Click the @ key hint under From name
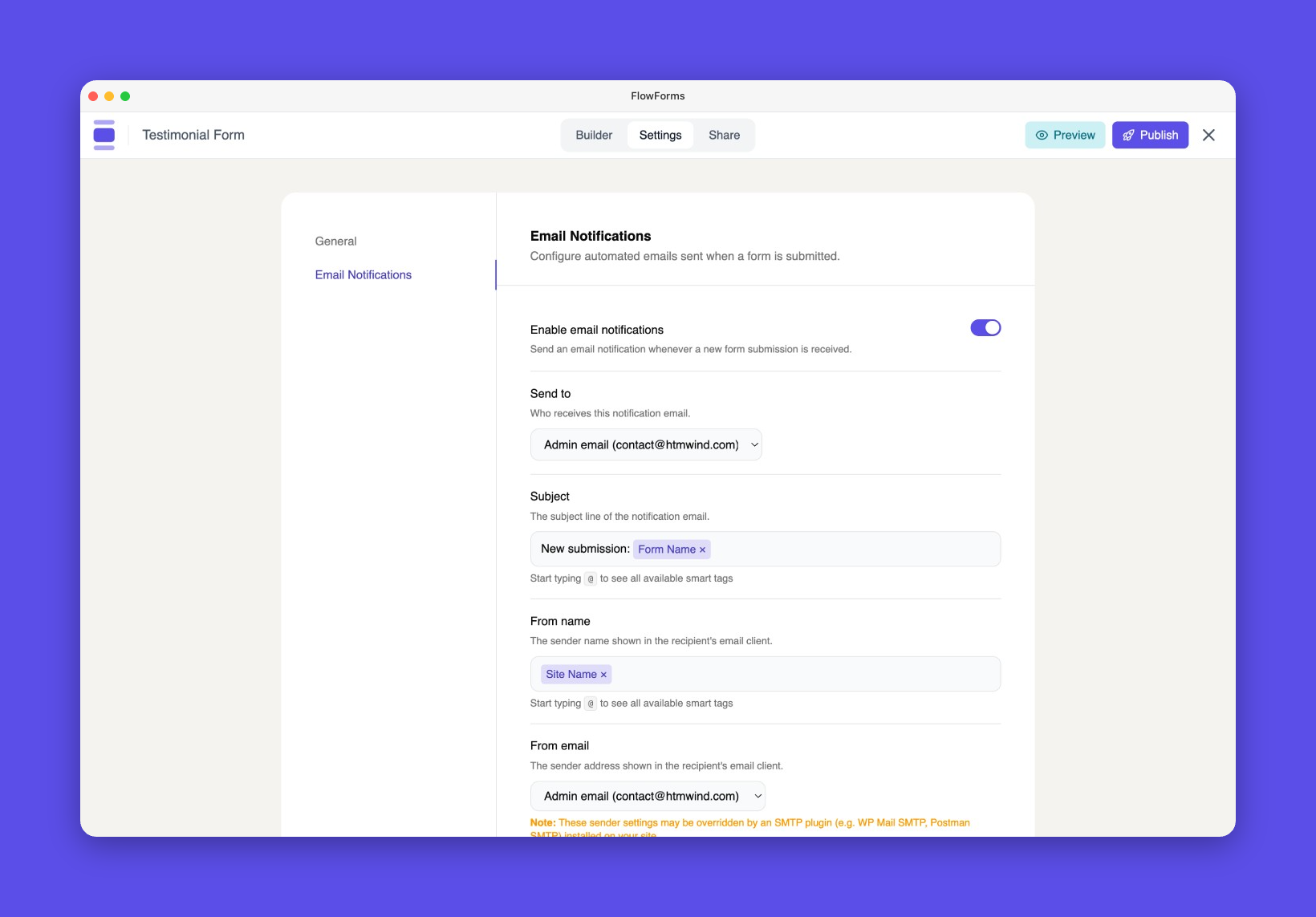Image resolution: width=1316 pixels, height=917 pixels. coord(590,704)
